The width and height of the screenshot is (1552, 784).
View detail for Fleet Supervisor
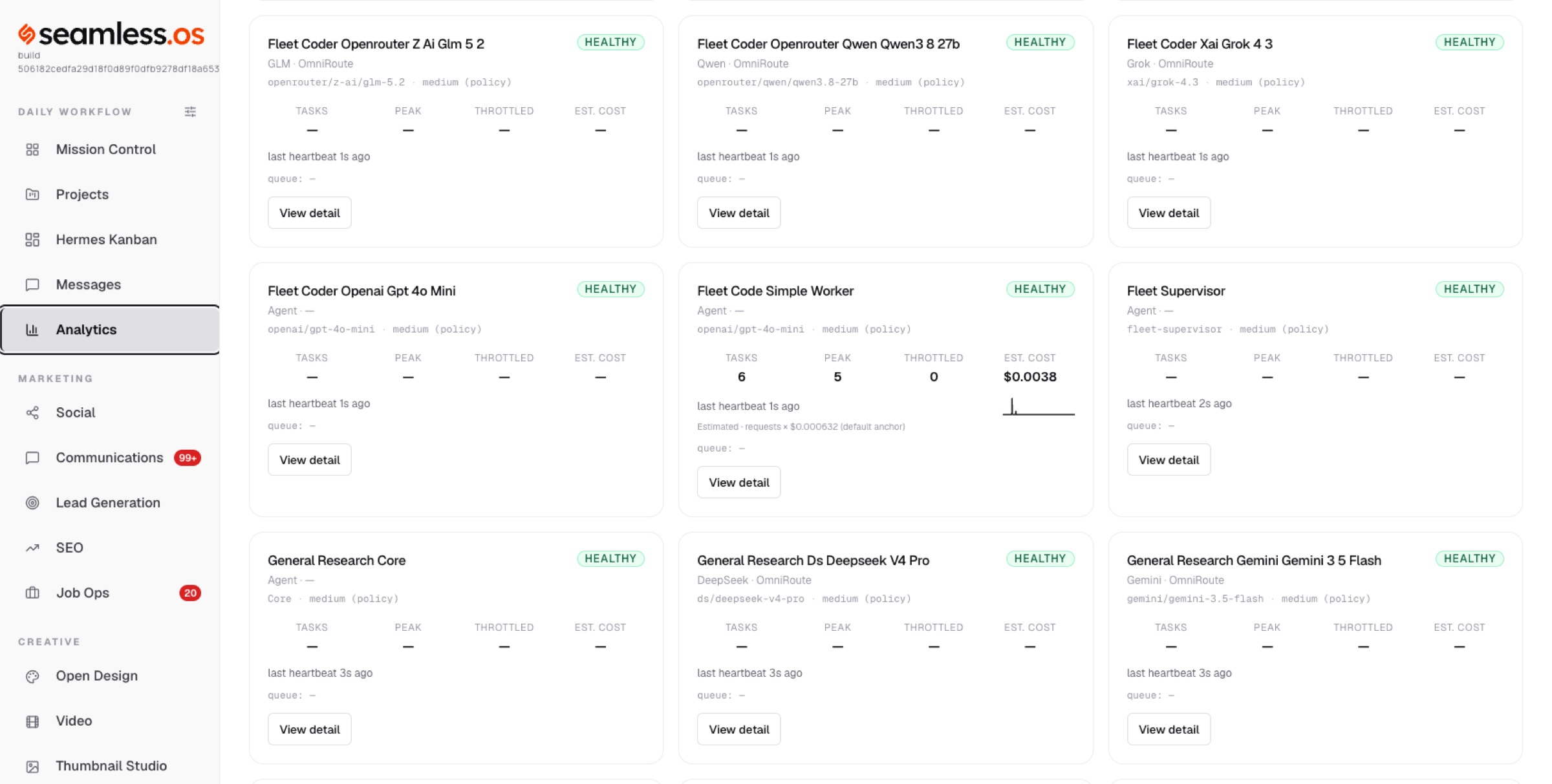pos(1169,460)
